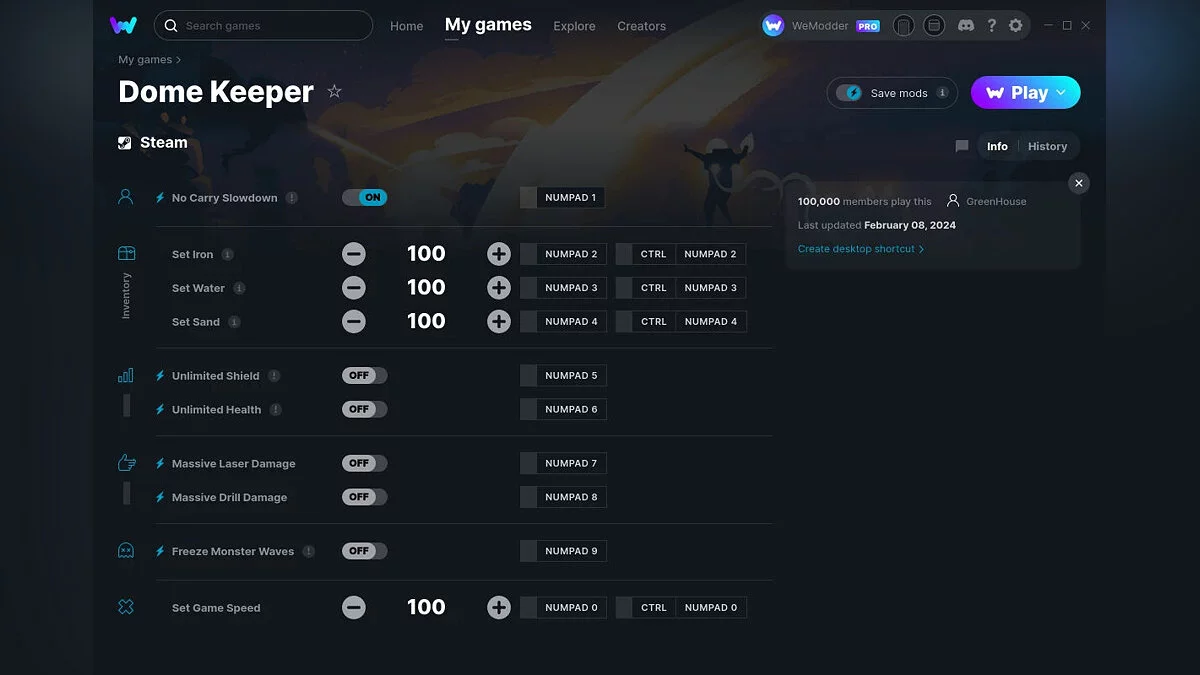
Task: Show info for Unlimited Health
Action: pyautogui.click(x=276, y=410)
